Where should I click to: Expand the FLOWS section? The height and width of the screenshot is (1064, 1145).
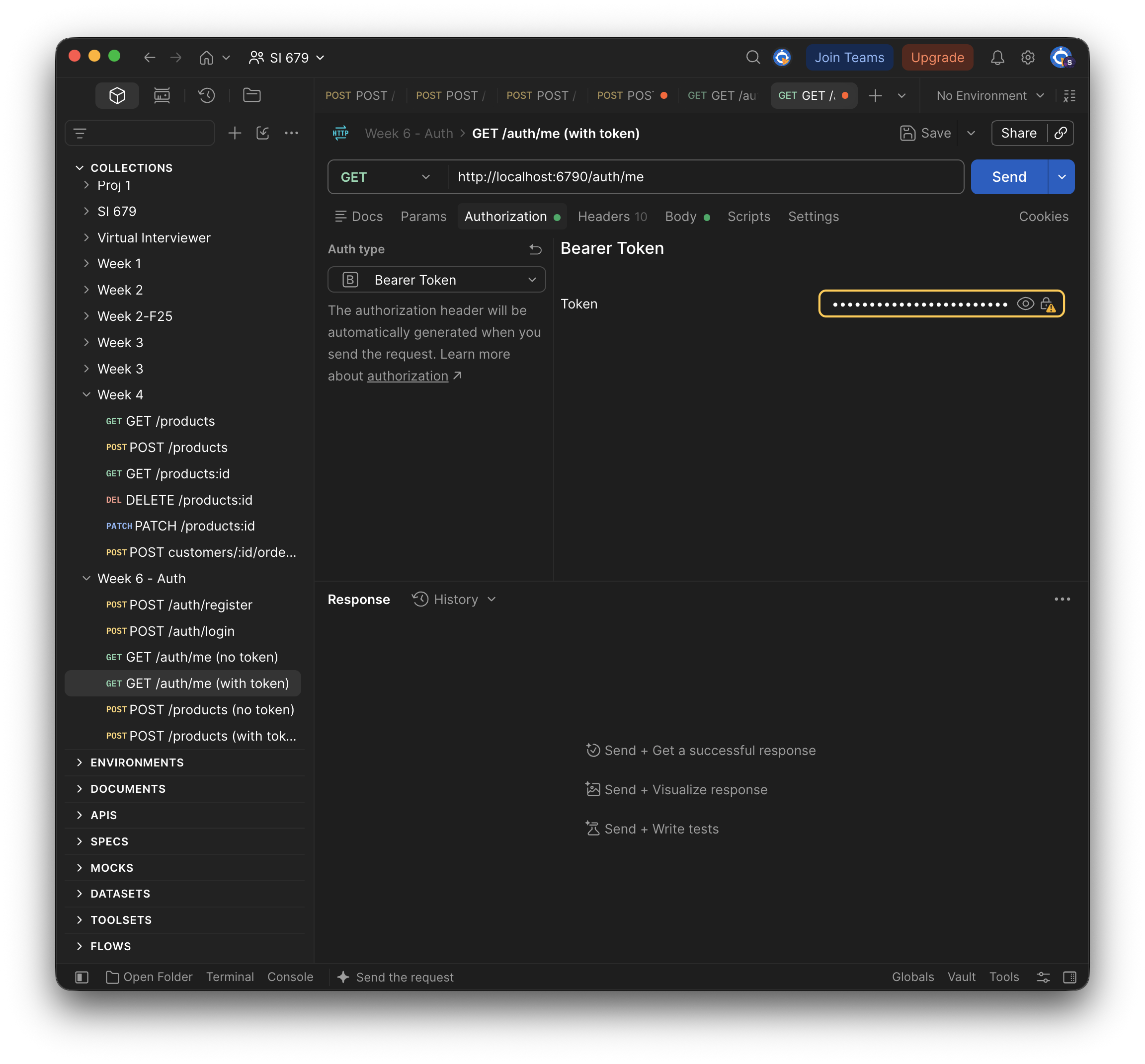pos(80,946)
